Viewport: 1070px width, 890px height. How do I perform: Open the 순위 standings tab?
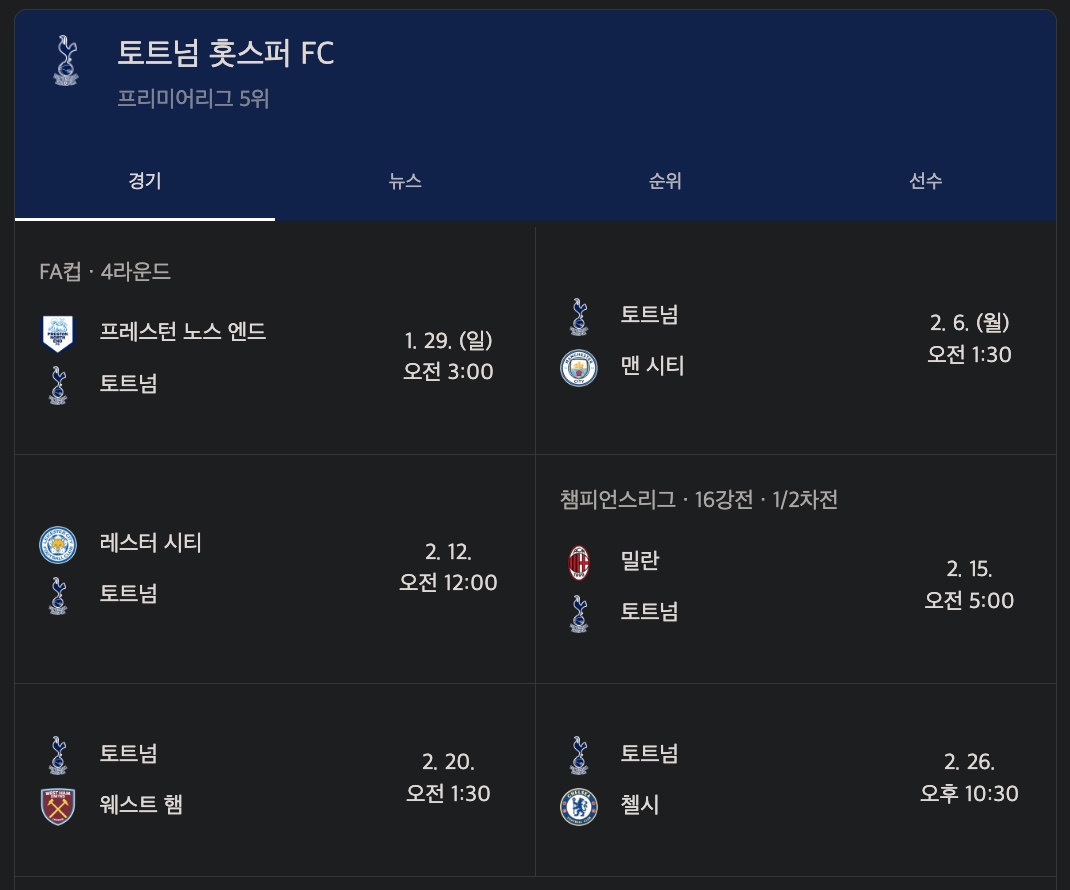pos(664,181)
